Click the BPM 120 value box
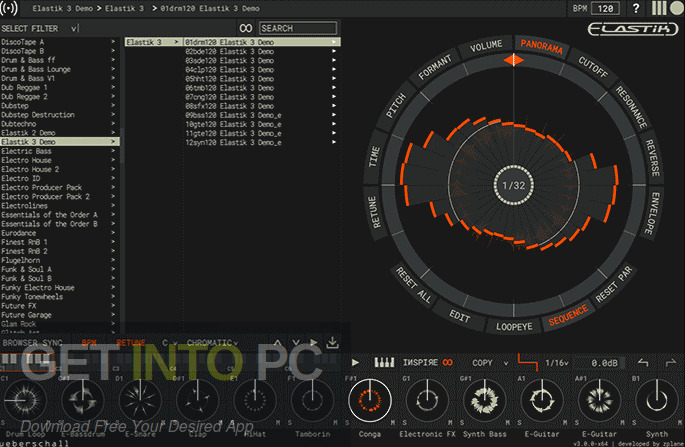This screenshot has height=447, width=685. pos(605,8)
